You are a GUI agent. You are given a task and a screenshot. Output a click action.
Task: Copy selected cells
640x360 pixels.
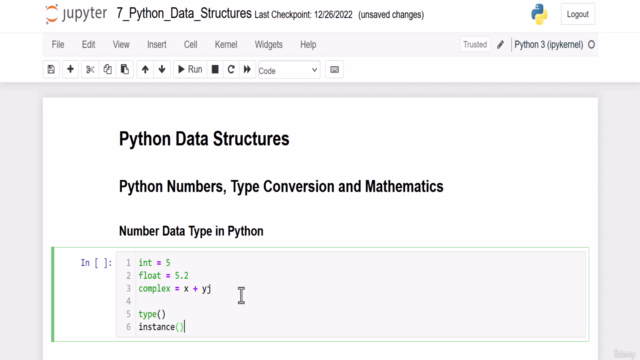click(x=107, y=69)
